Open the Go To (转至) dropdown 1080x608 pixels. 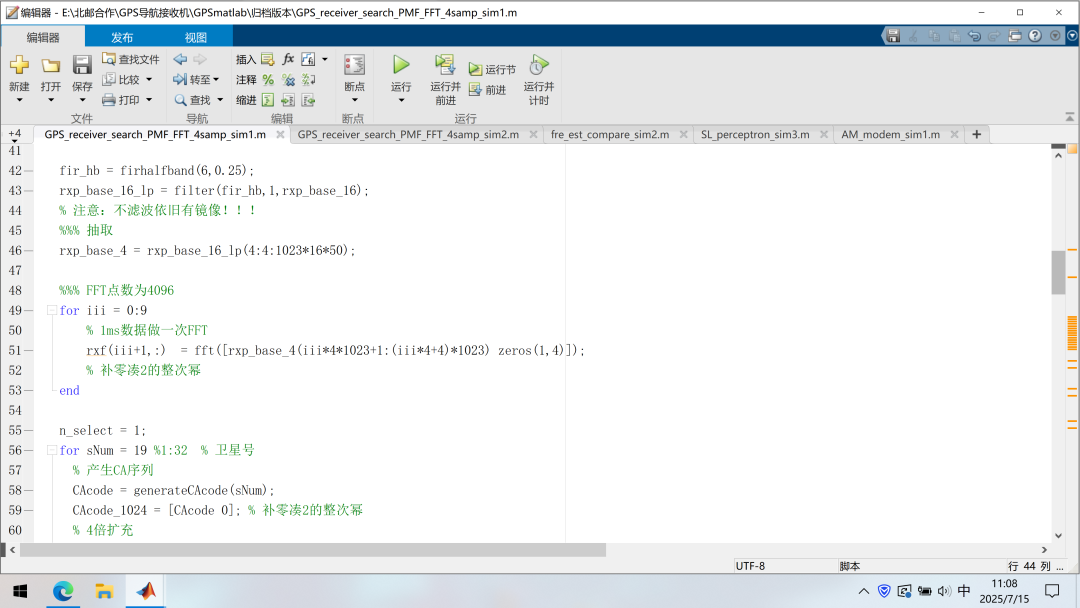pos(196,80)
